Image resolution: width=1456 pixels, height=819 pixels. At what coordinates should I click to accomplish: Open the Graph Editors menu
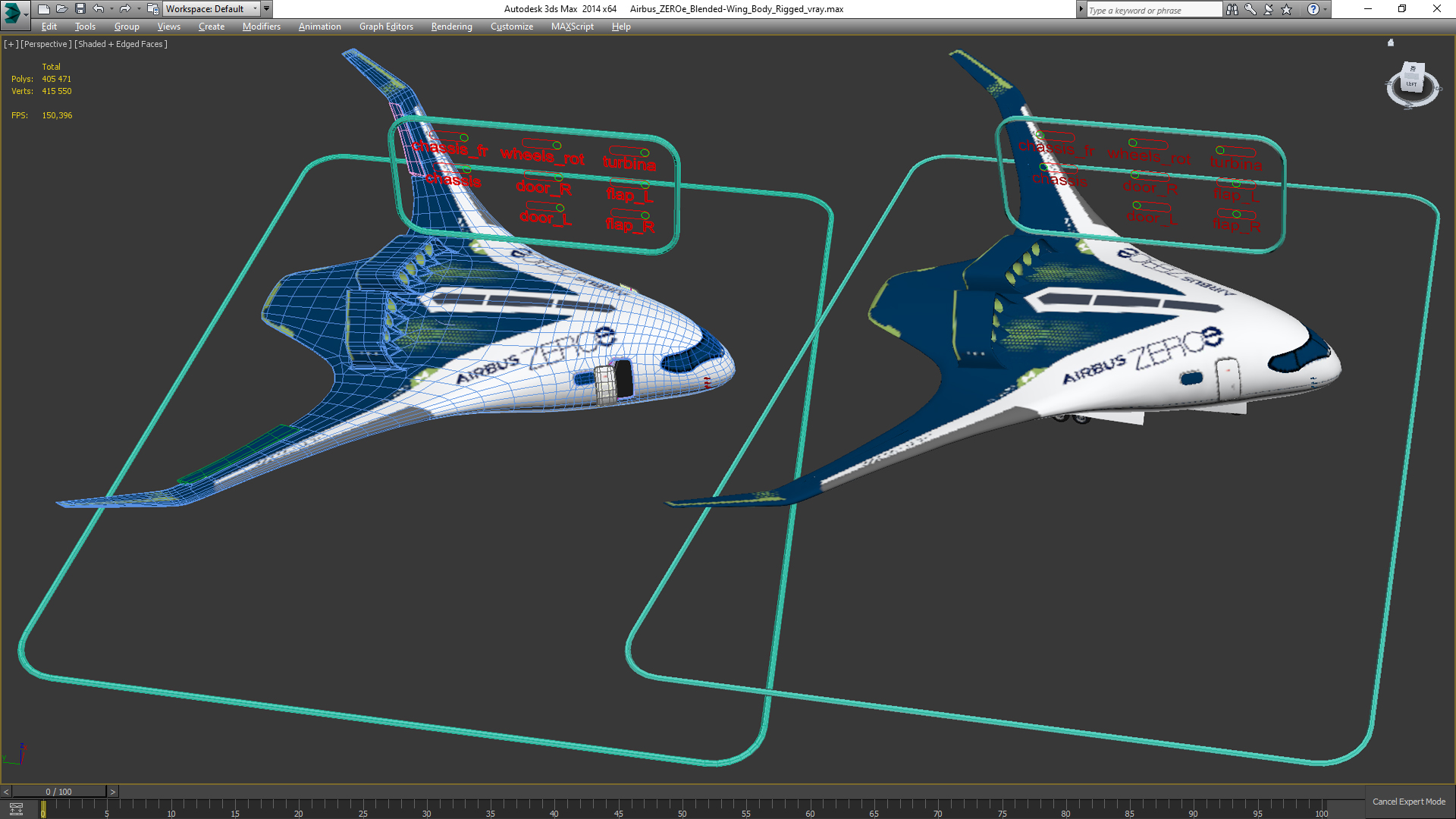point(386,27)
